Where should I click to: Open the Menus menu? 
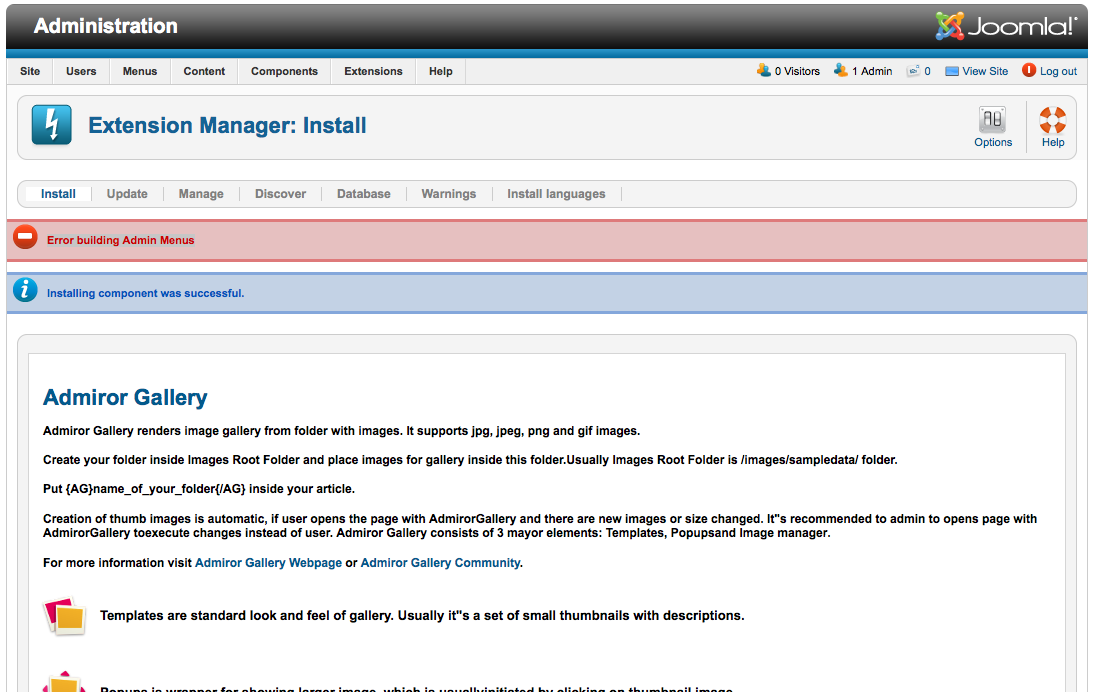pos(140,71)
